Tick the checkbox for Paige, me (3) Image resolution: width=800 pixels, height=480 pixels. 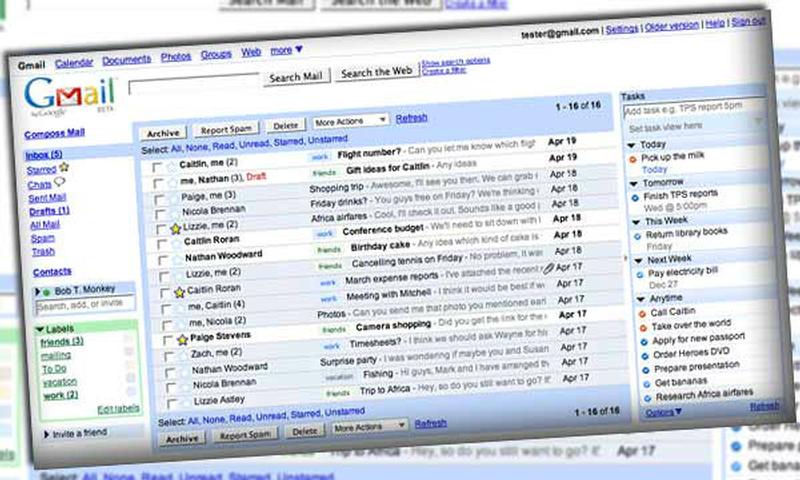click(x=160, y=199)
